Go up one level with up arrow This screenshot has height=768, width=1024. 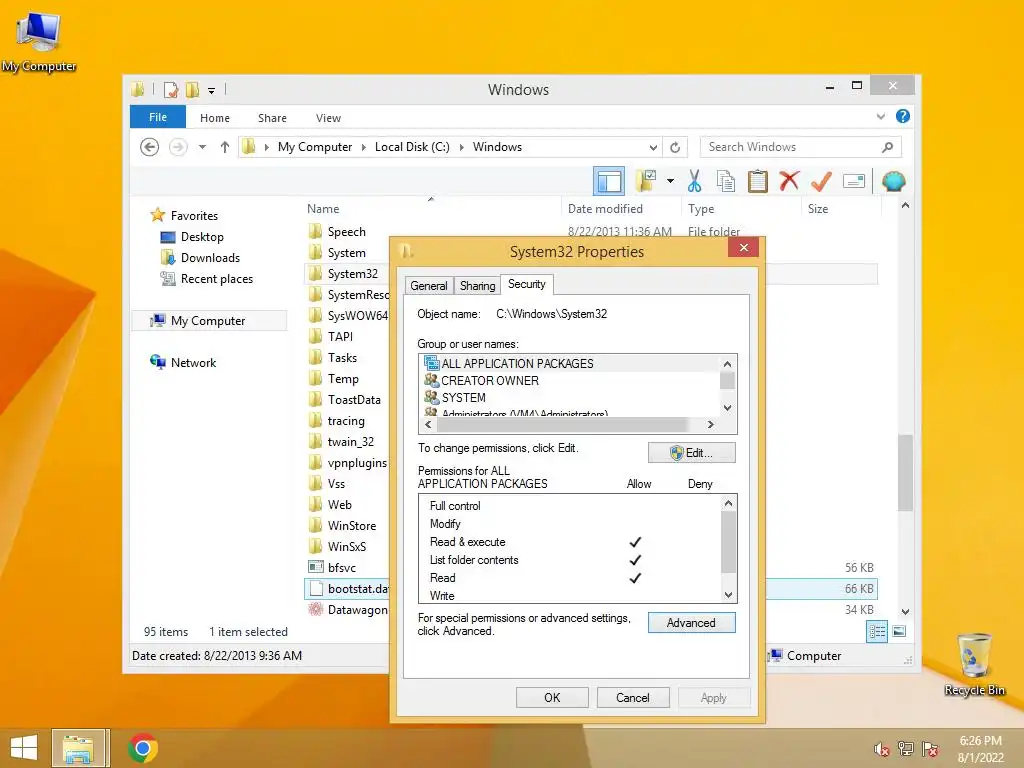225,147
